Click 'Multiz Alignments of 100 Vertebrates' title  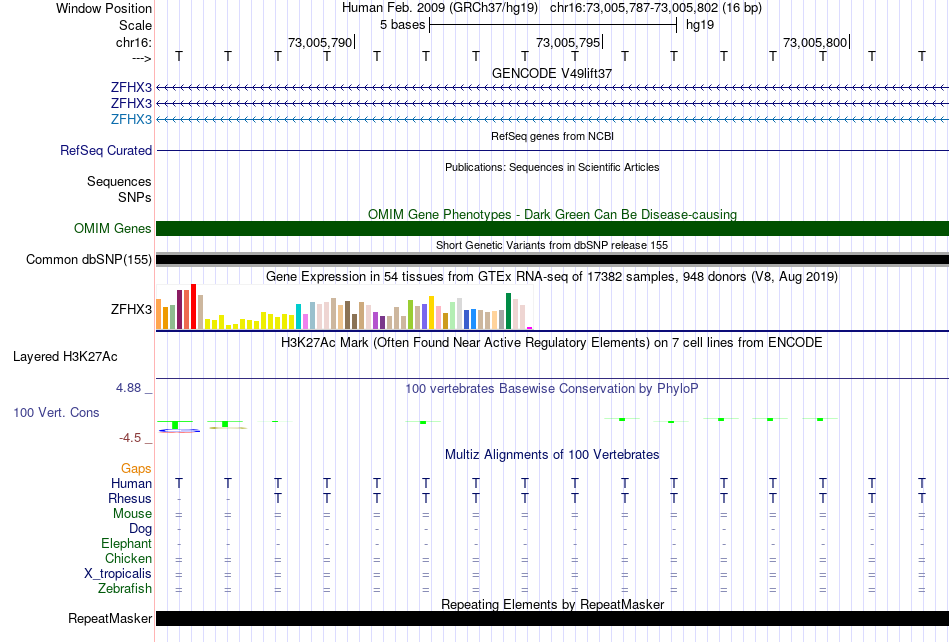552,455
